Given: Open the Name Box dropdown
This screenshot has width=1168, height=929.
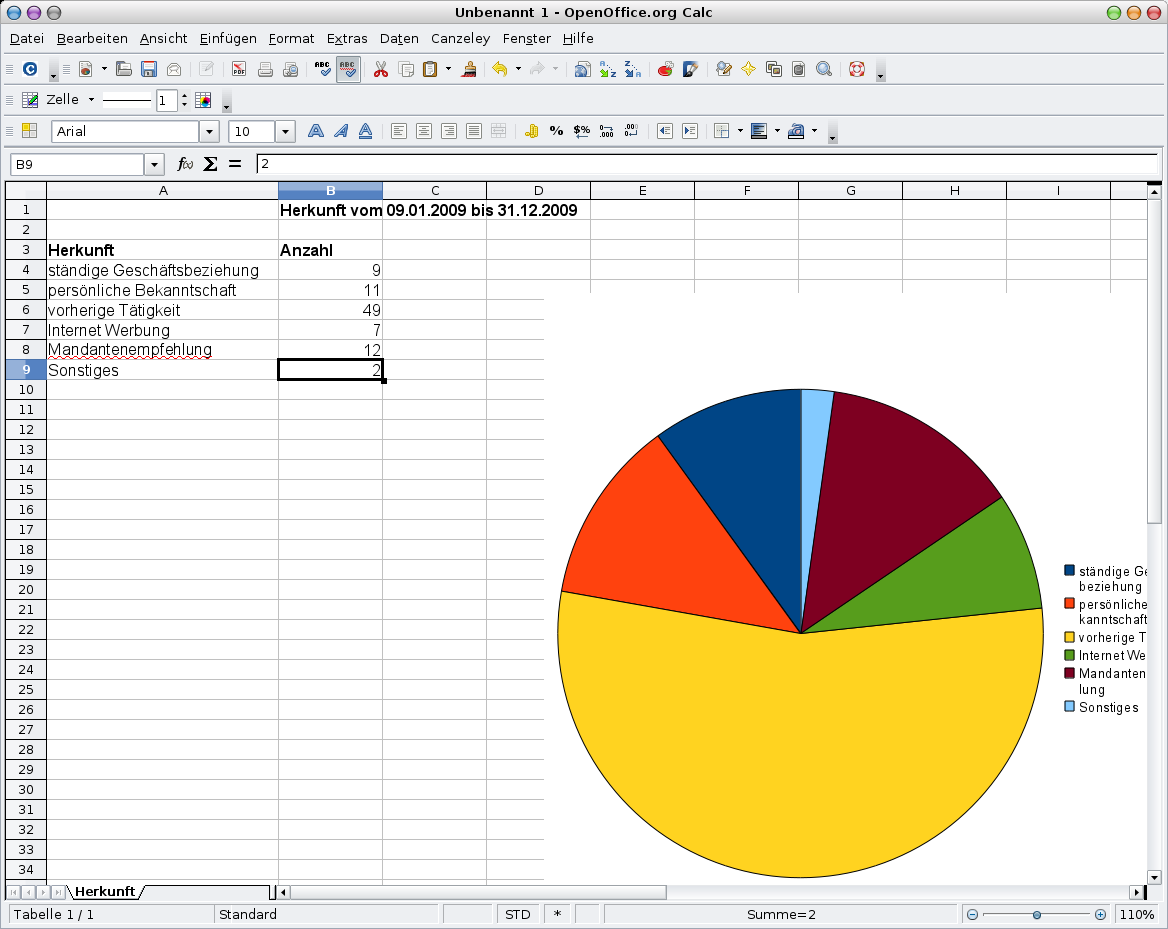Looking at the screenshot, I should pyautogui.click(x=154, y=164).
